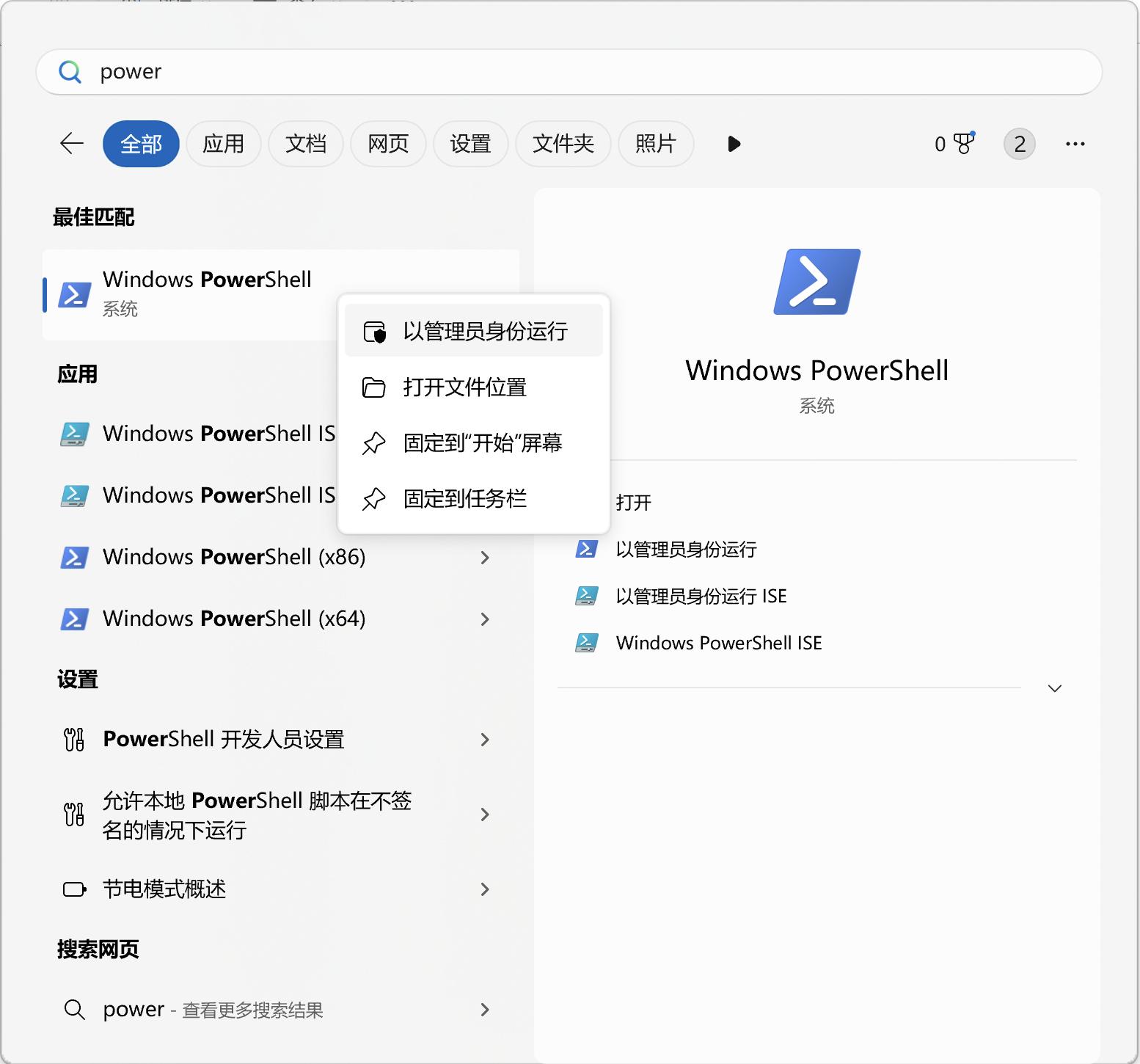This screenshot has width=1140, height=1064.
Task: Click the shield icon beside 以管理员身份运行
Action: [x=375, y=332]
